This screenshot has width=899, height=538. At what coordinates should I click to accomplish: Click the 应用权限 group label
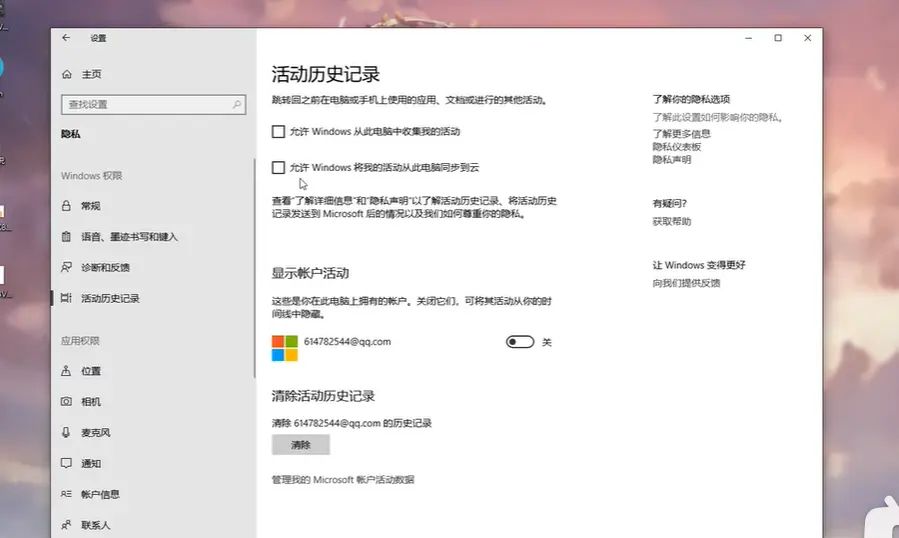[80, 341]
